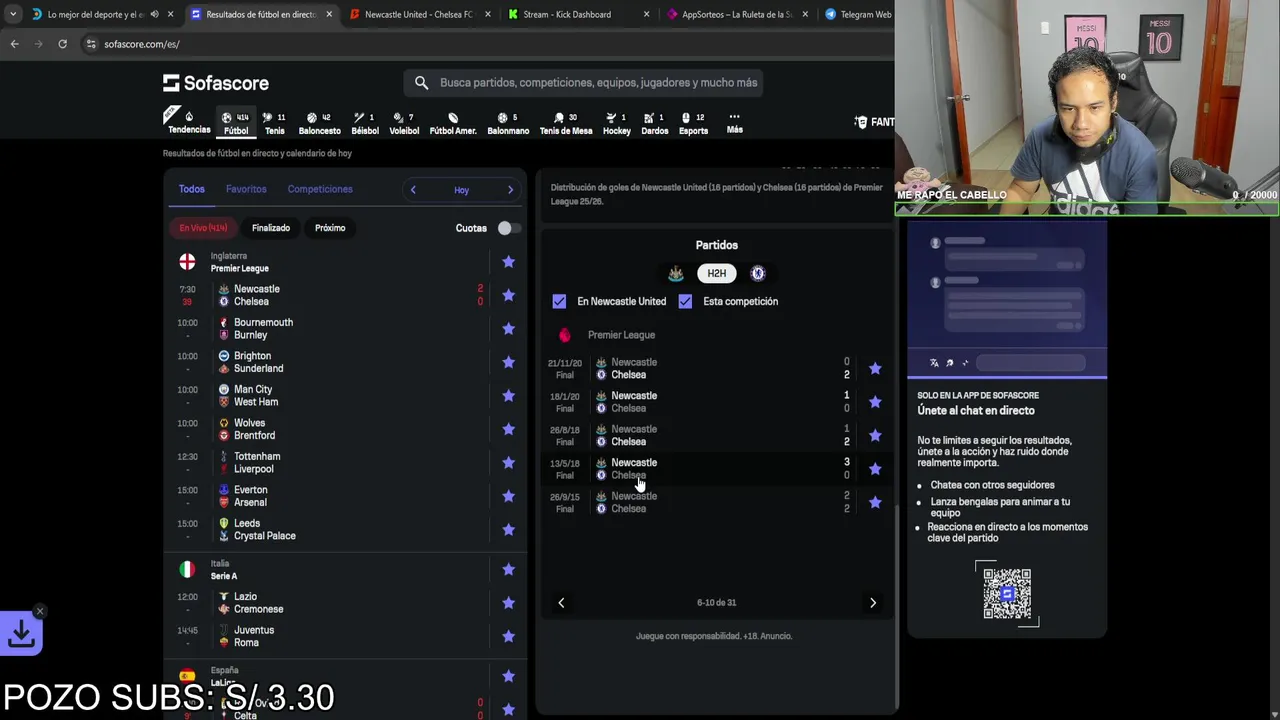Image resolution: width=1280 pixels, height=720 pixels.
Task: Open the Dardos sport category
Action: (x=655, y=123)
